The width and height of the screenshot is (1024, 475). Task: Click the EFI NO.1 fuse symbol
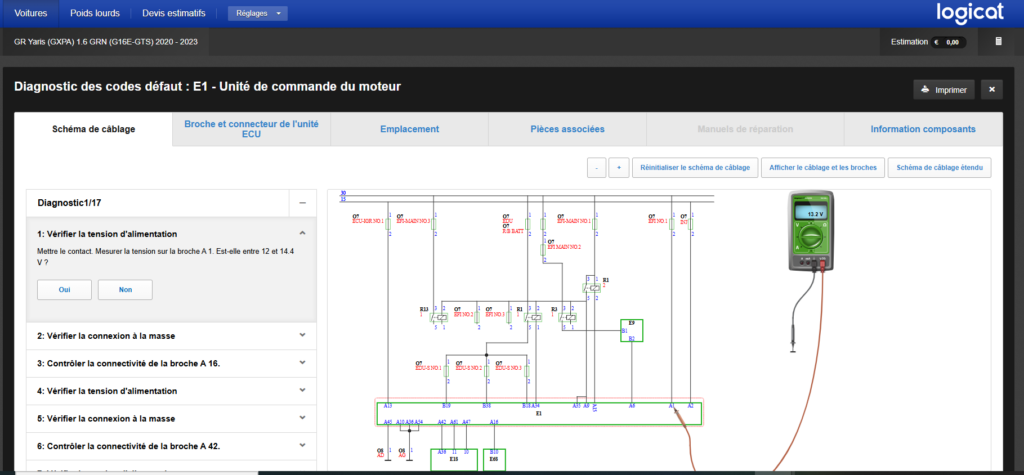click(672, 224)
